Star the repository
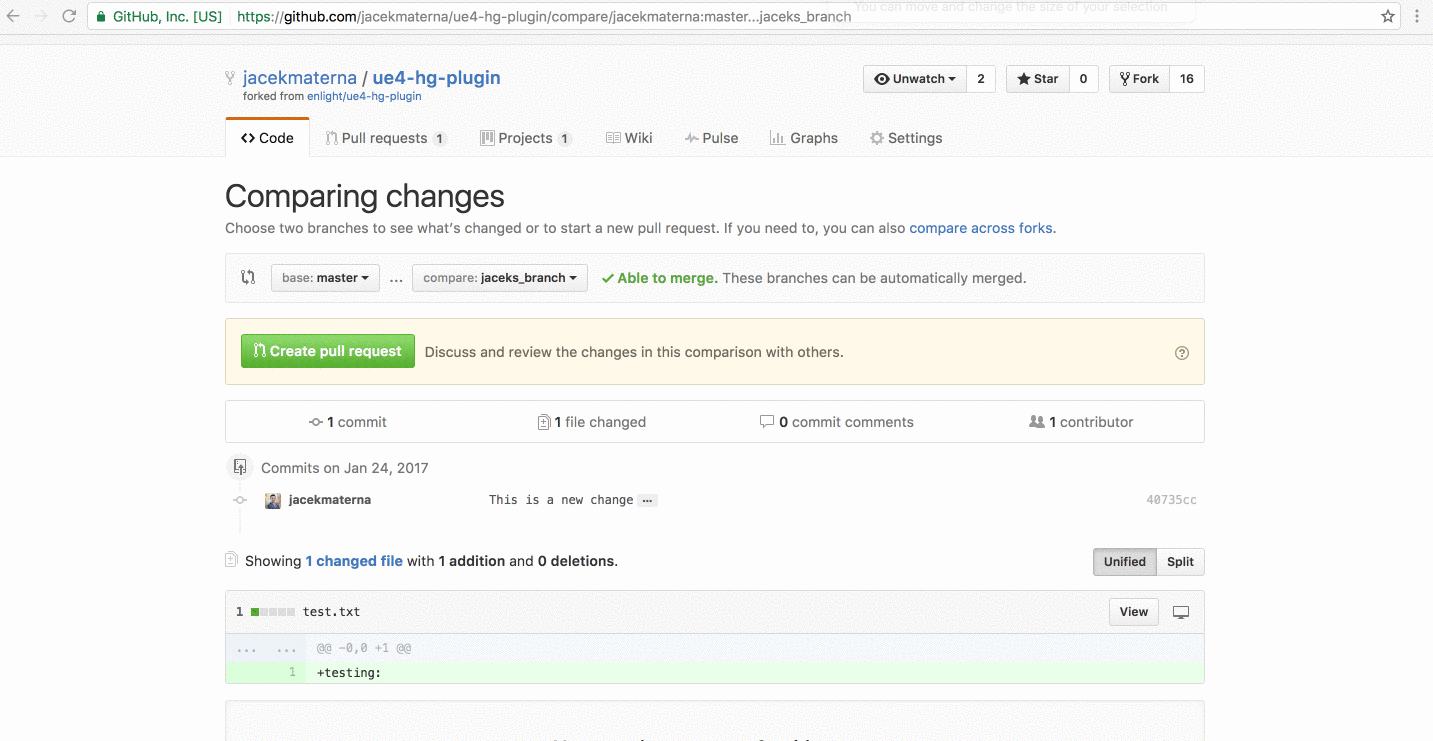The height and width of the screenshot is (741, 1433). coord(1038,79)
